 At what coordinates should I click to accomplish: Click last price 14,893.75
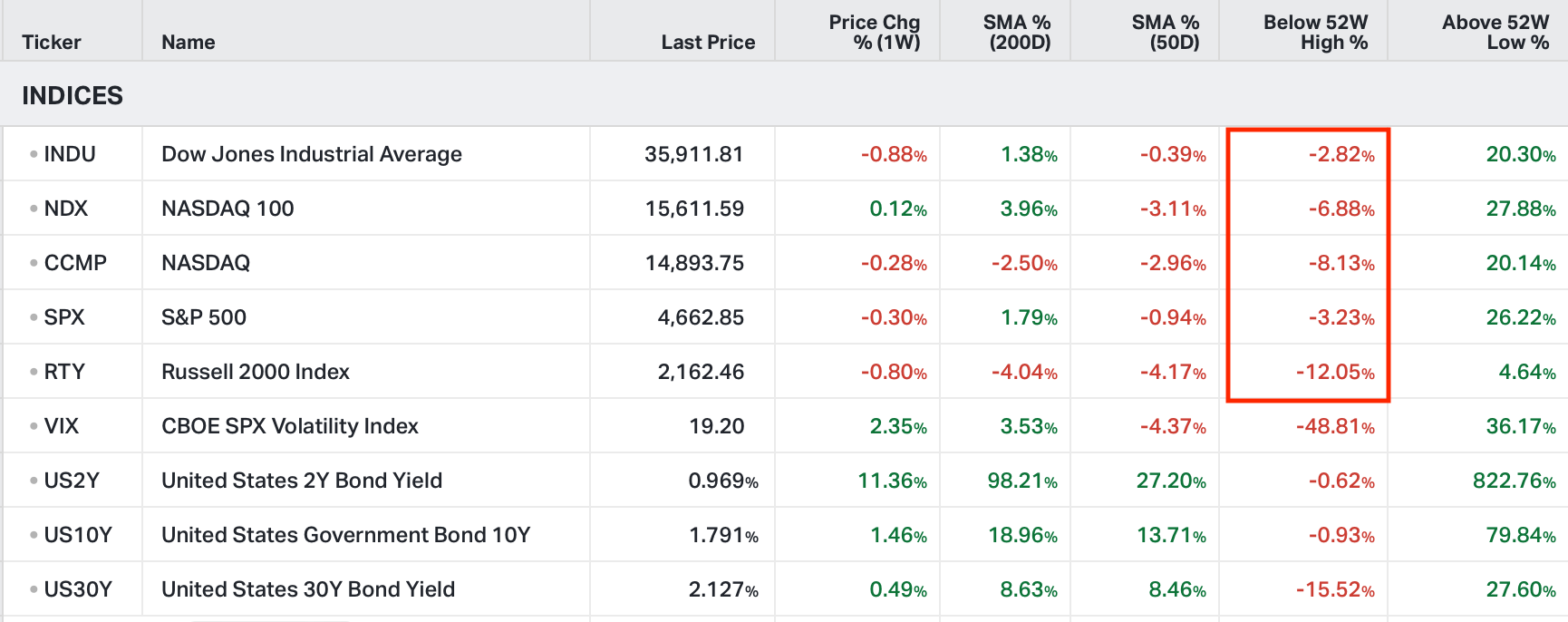(694, 263)
